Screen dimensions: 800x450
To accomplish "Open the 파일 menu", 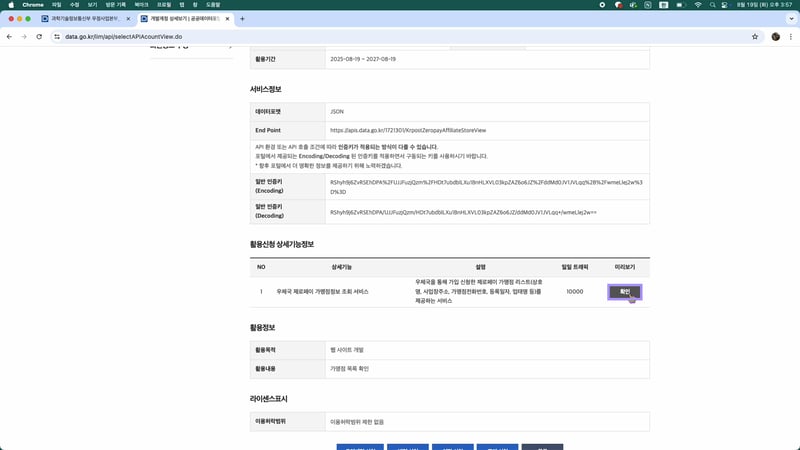I will click(57, 5).
